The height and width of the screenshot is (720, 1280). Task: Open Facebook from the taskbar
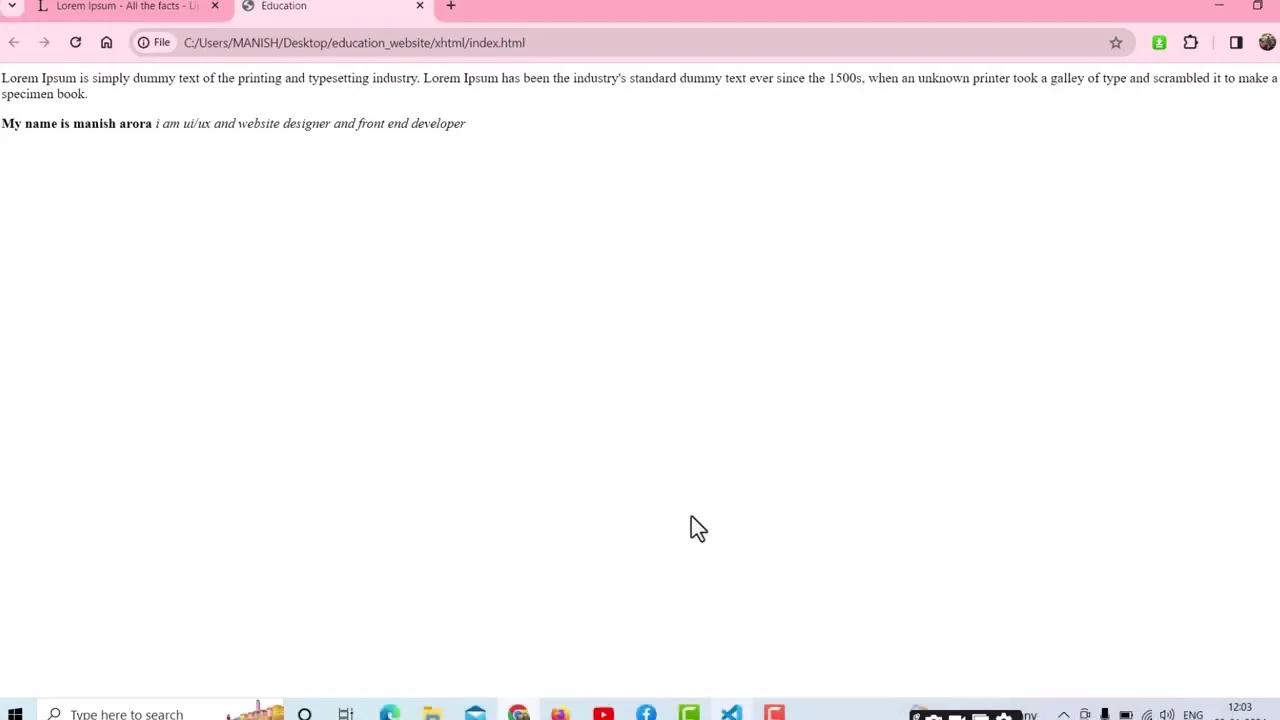pos(646,713)
